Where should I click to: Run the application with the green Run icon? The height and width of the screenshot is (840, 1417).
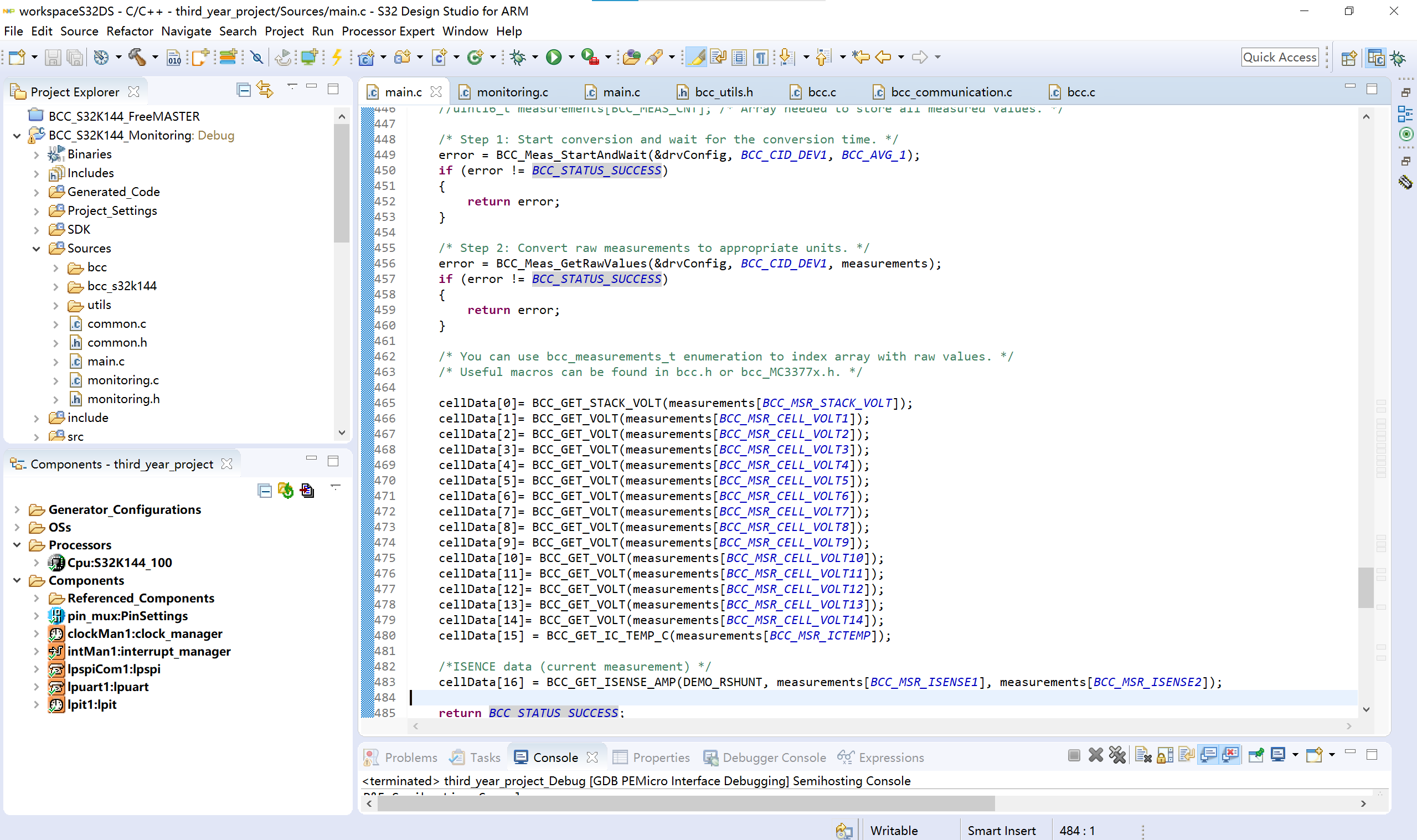coord(554,56)
